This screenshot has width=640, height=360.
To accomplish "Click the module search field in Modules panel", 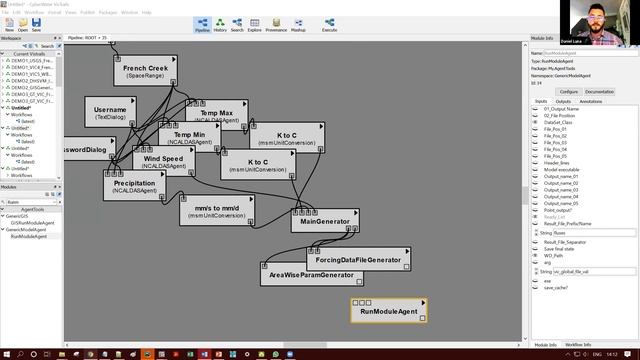I will (x=31, y=202).
